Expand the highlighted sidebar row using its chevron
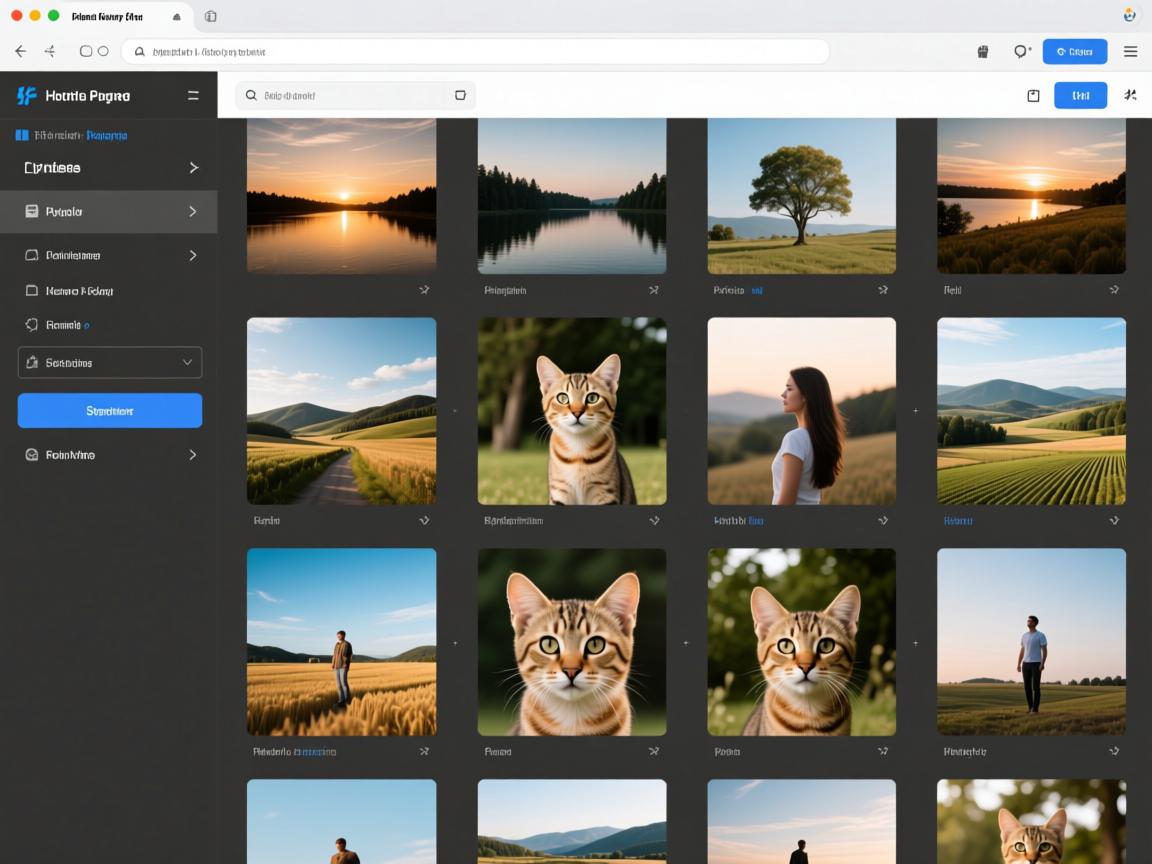Screen dimensions: 1152x864 coord(193,212)
